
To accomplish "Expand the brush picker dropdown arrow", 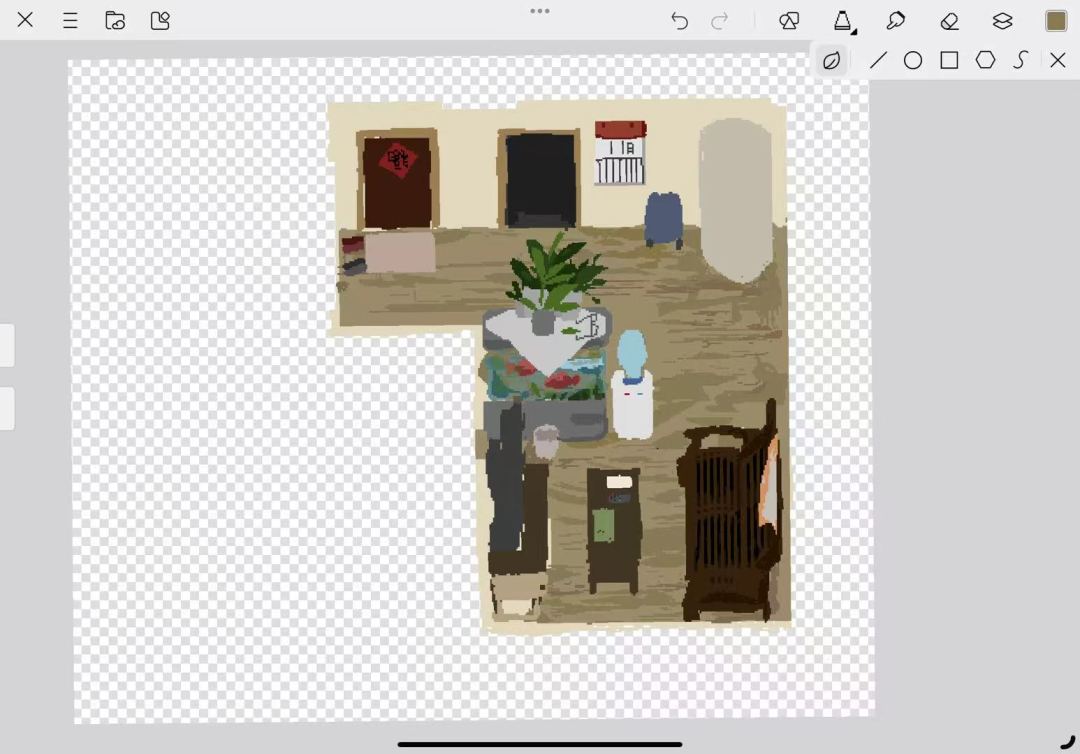I will pyautogui.click(x=854, y=30).
